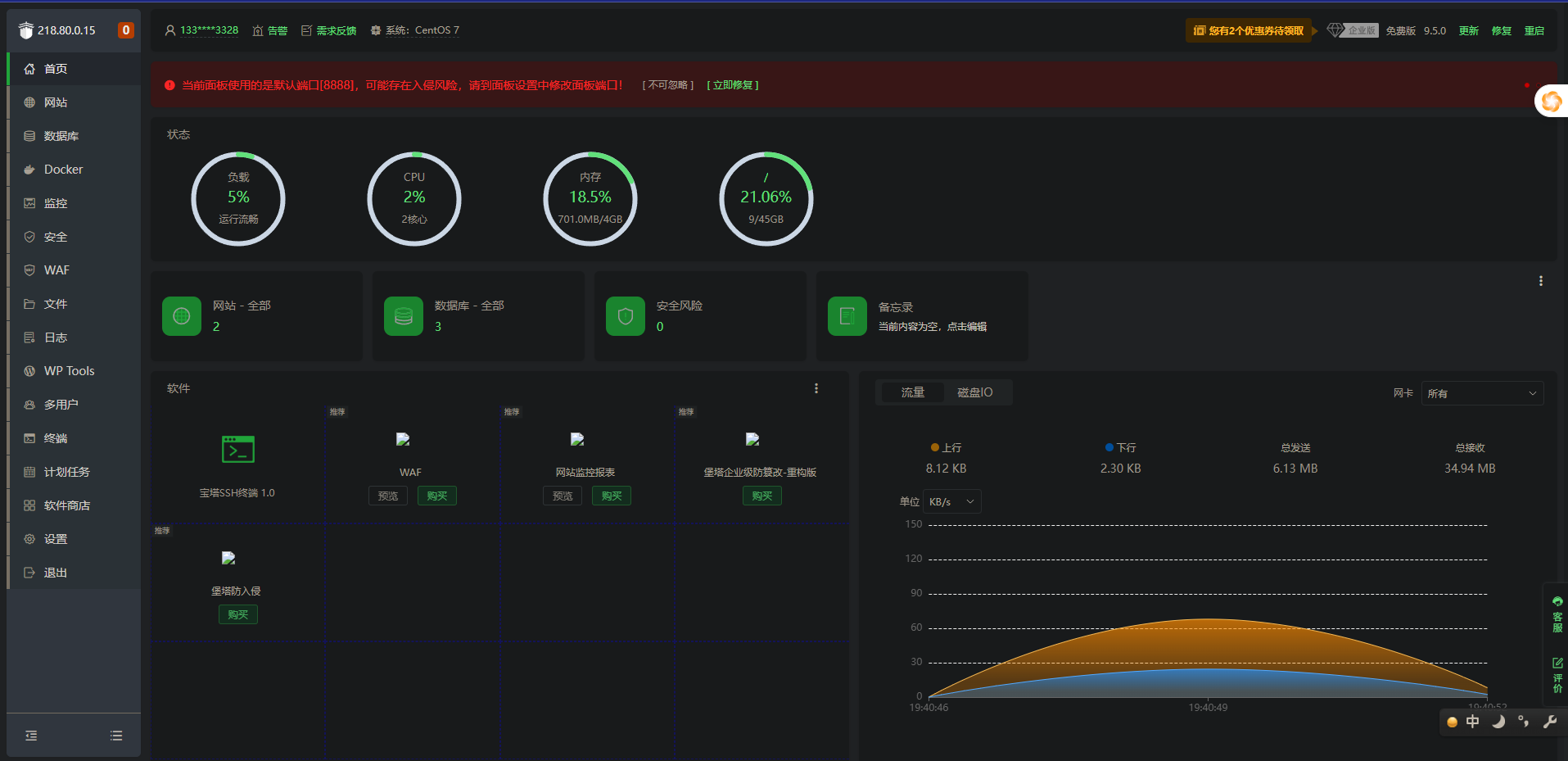Toggle the 中 input language indicator

pyautogui.click(x=1473, y=722)
